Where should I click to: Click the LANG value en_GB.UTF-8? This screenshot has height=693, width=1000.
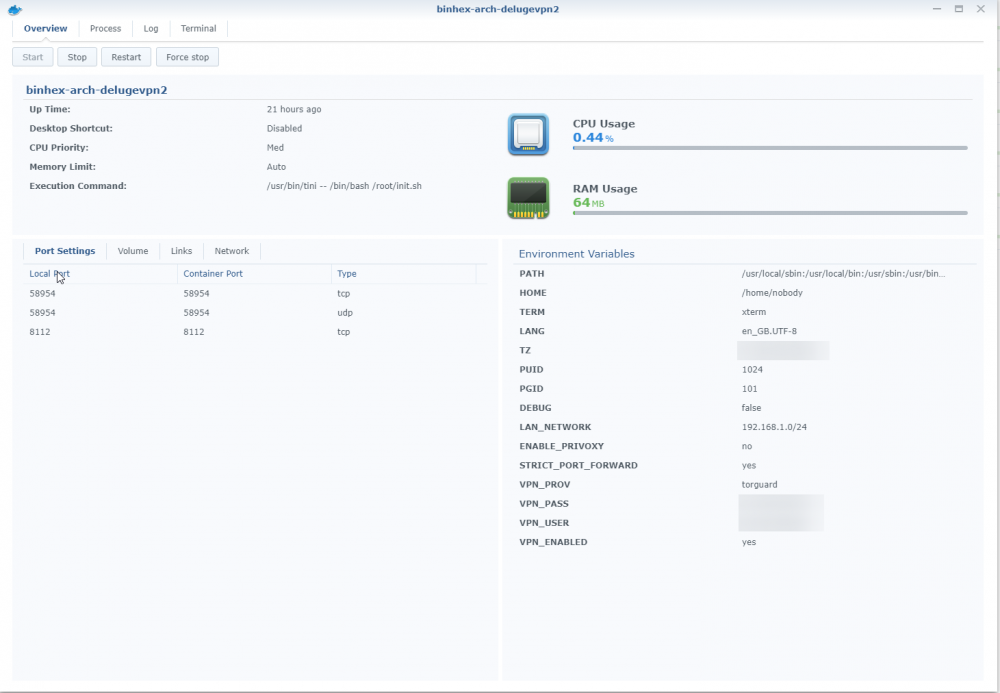tap(769, 331)
